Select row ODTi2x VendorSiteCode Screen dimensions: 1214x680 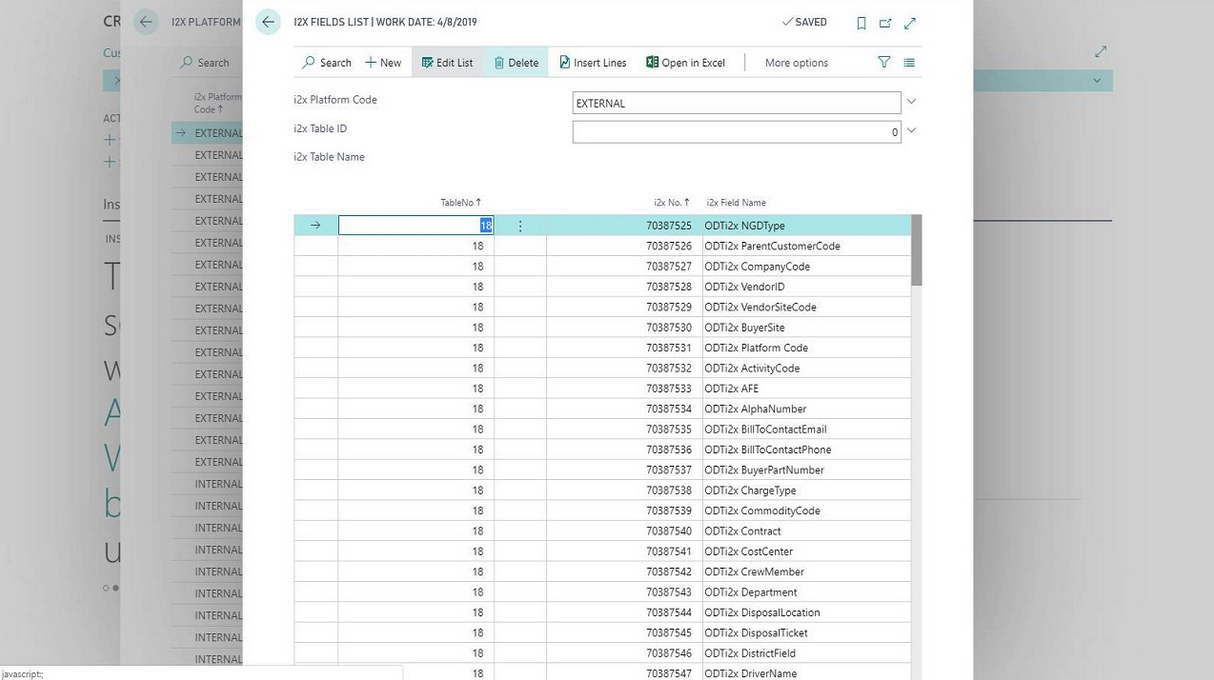coord(602,307)
